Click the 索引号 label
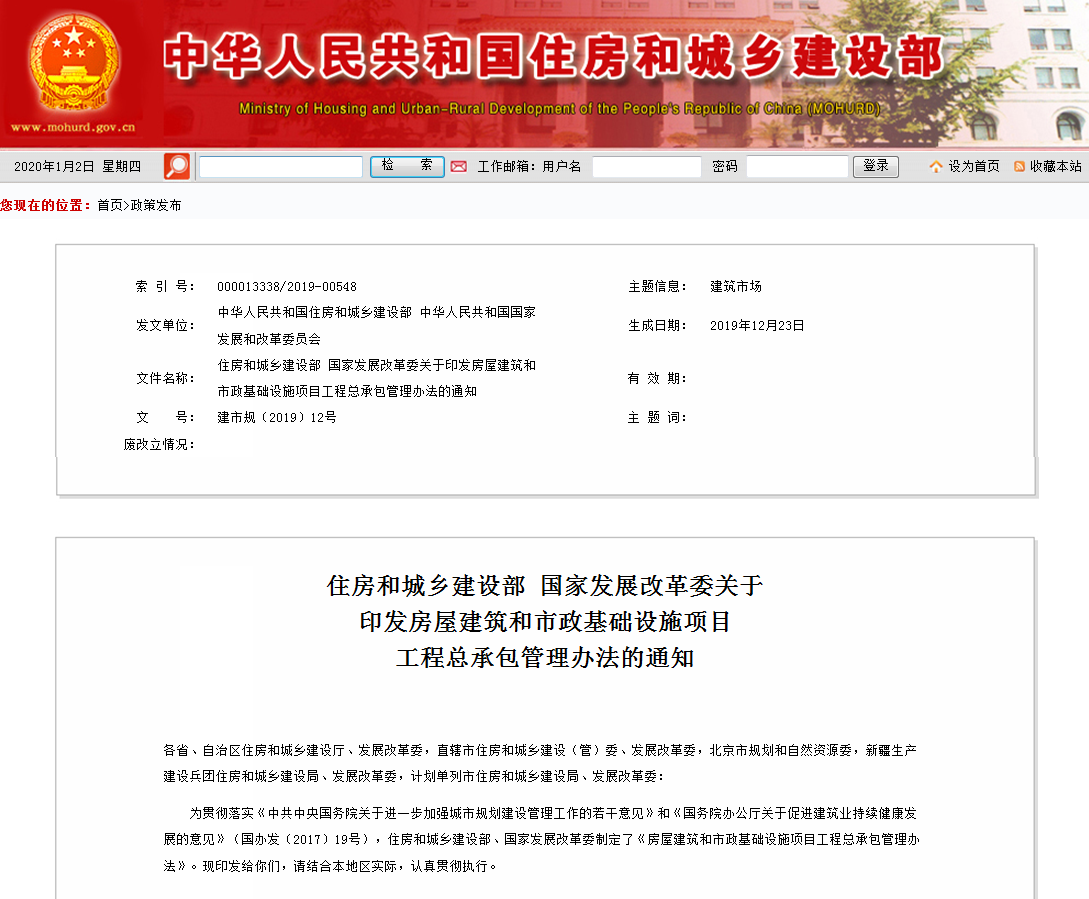1089x899 pixels. [x=165, y=286]
